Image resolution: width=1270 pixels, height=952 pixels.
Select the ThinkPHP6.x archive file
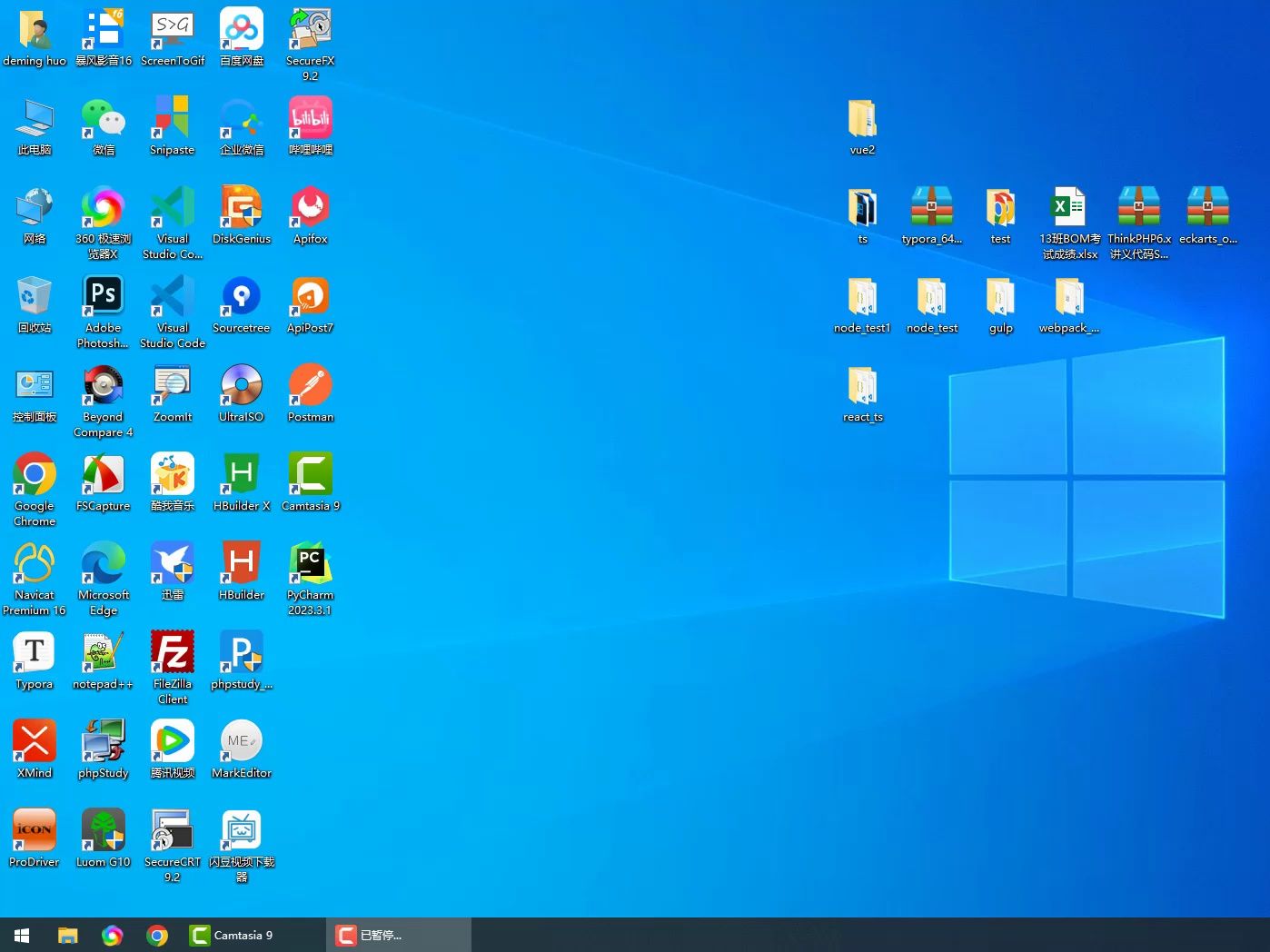click(1138, 223)
